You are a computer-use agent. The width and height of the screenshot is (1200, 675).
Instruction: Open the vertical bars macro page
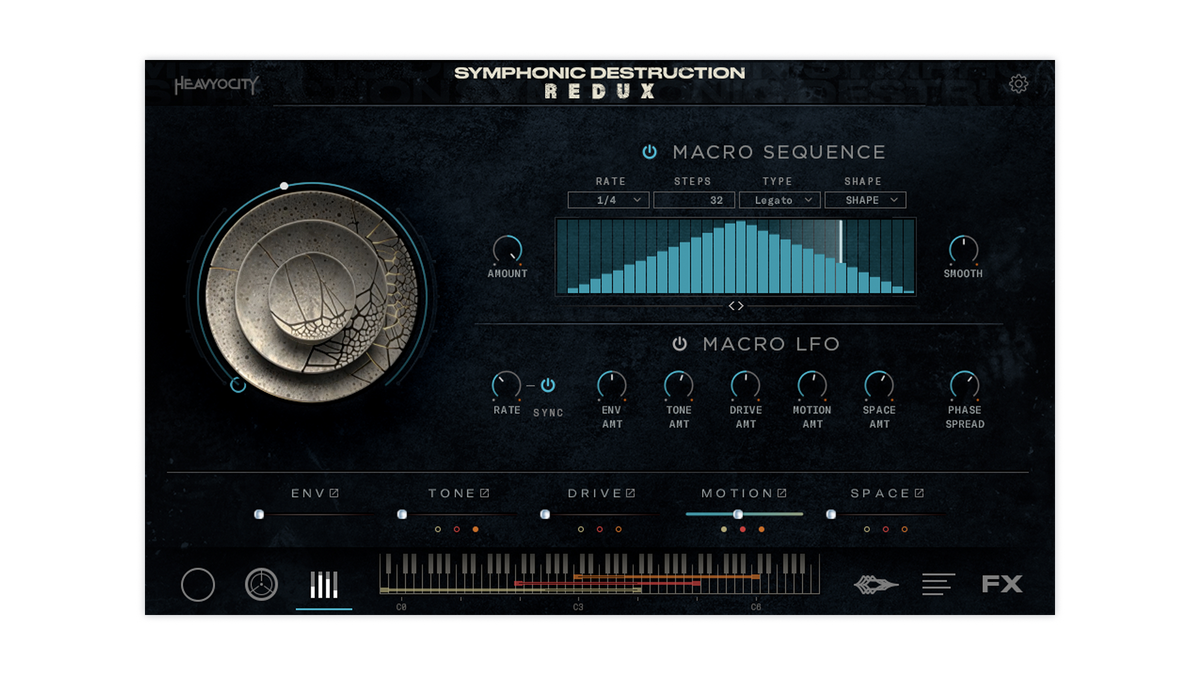[x=324, y=584]
